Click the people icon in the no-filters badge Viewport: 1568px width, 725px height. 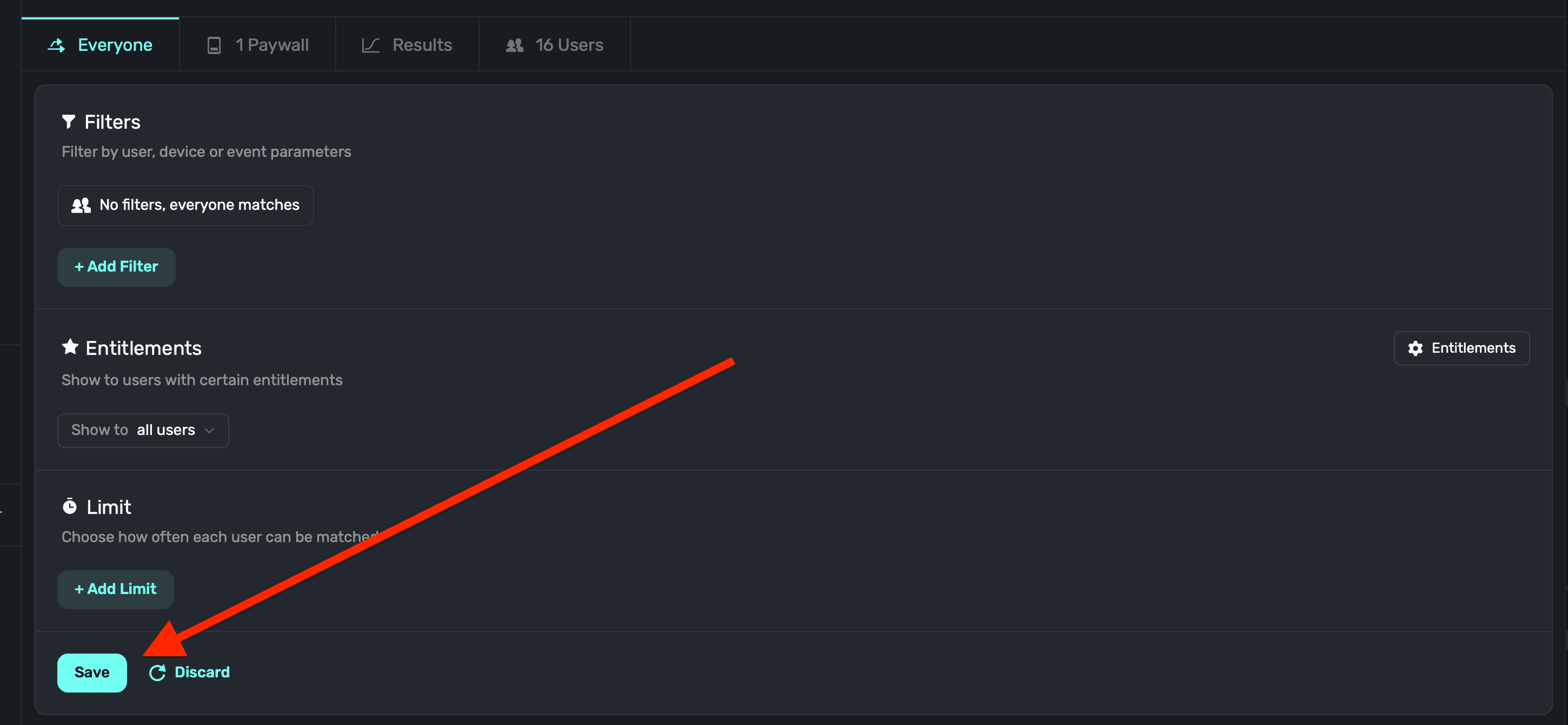[81, 205]
